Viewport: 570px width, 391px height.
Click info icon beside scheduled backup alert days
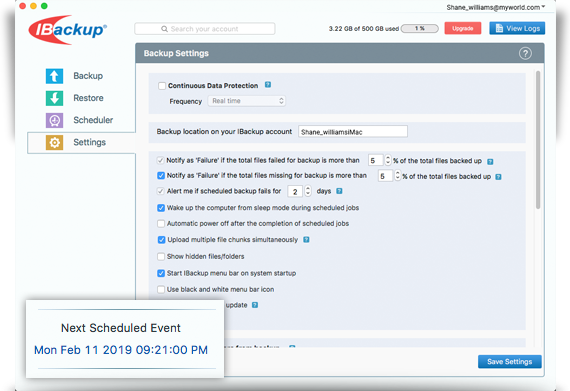coord(339,191)
